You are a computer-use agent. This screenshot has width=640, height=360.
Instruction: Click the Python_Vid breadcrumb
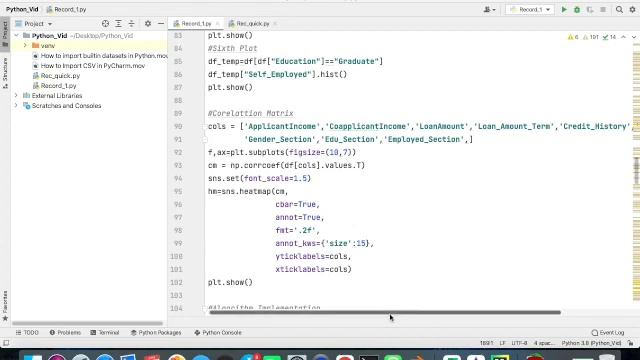tap(22, 9)
